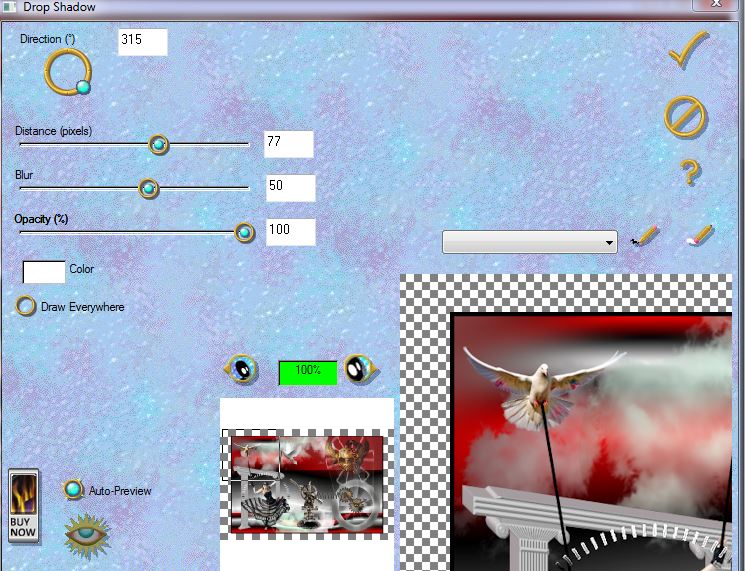The height and width of the screenshot is (571, 745).
Task: Click the direction dial knob
Action: (x=83, y=87)
